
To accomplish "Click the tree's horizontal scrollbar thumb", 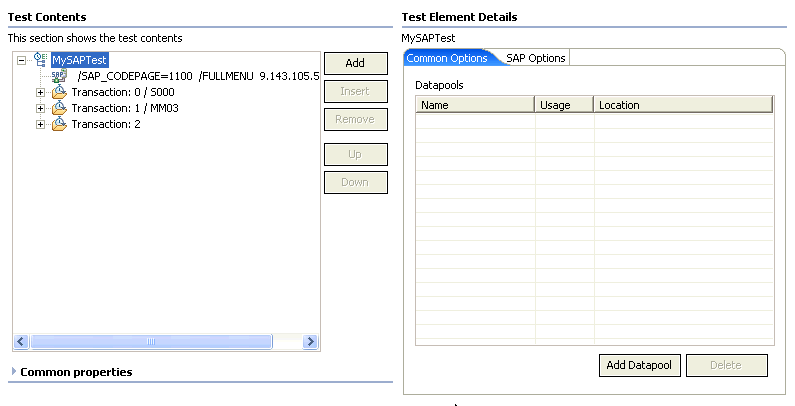I will 151,342.
